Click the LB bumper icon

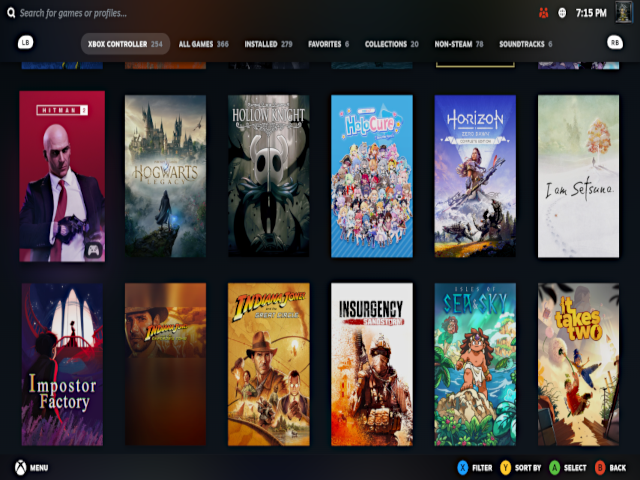[x=25, y=42]
